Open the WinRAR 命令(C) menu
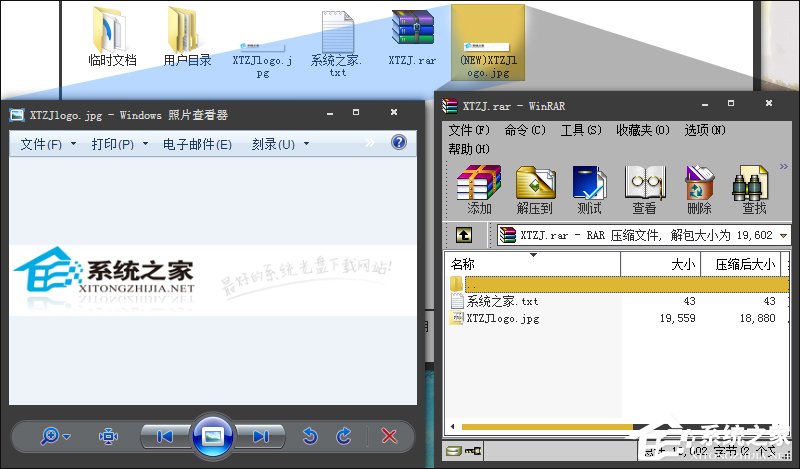The width and height of the screenshot is (800, 469). click(x=525, y=130)
